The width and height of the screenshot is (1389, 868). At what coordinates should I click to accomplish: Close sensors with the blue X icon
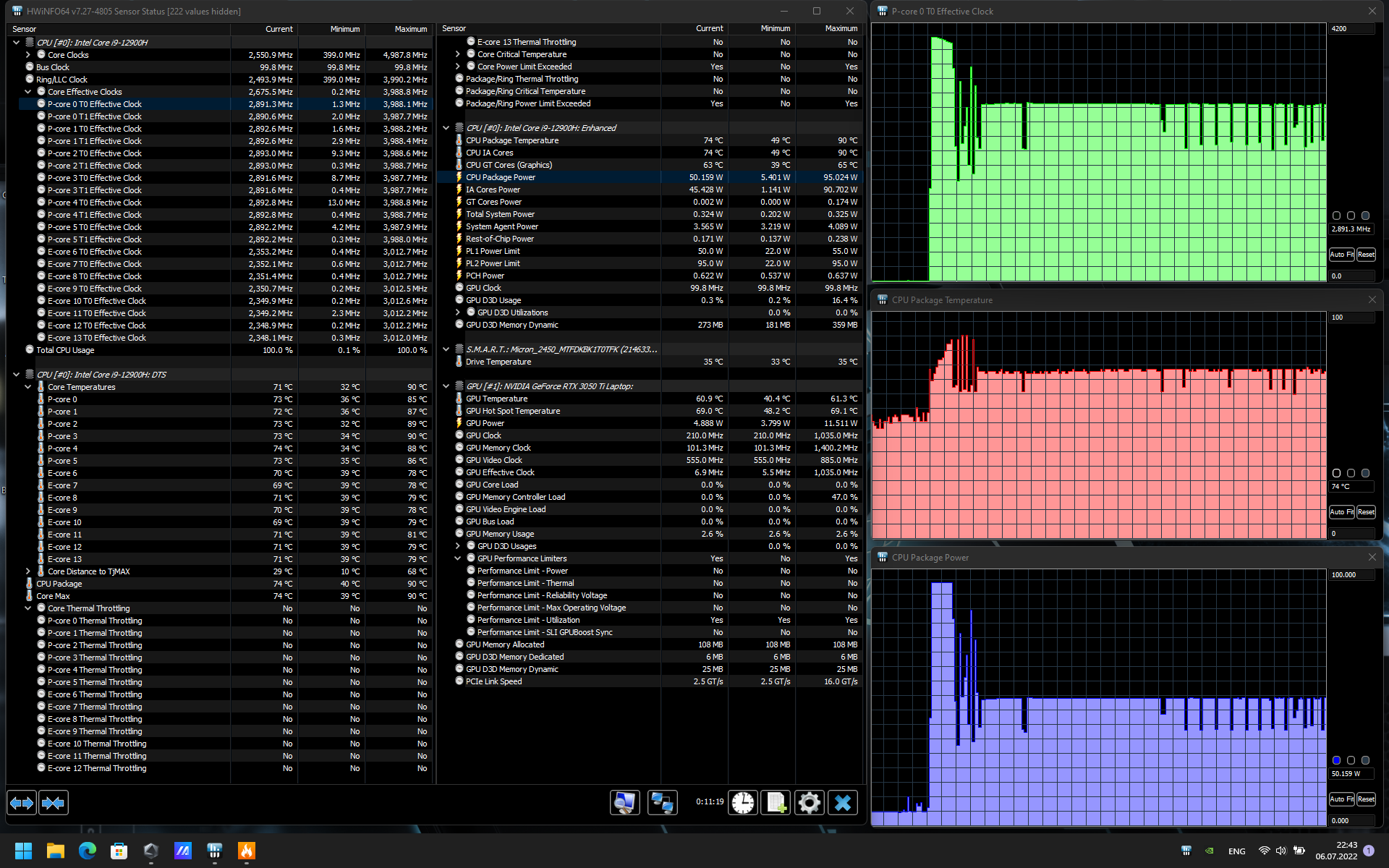[x=843, y=803]
